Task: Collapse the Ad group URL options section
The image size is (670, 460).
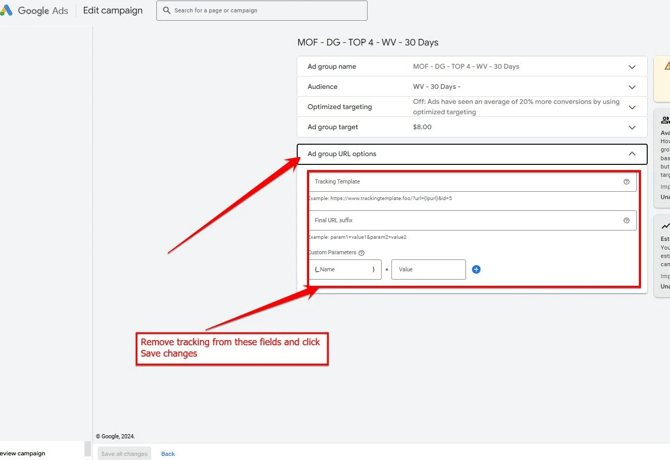Action: (631, 154)
